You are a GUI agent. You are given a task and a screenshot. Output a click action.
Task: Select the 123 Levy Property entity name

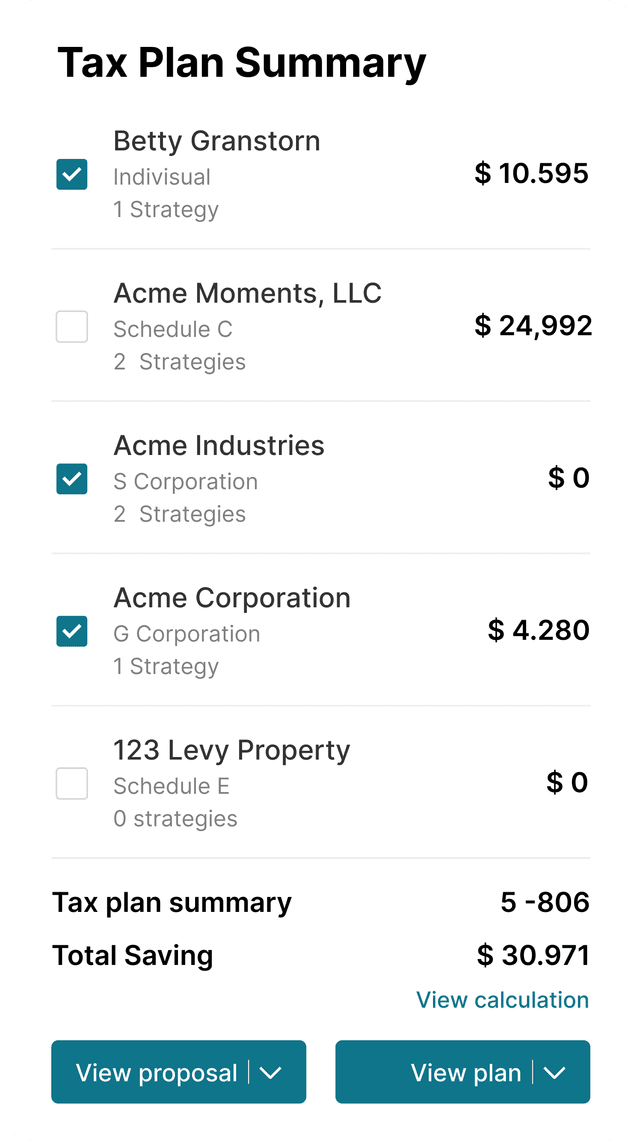pos(232,750)
